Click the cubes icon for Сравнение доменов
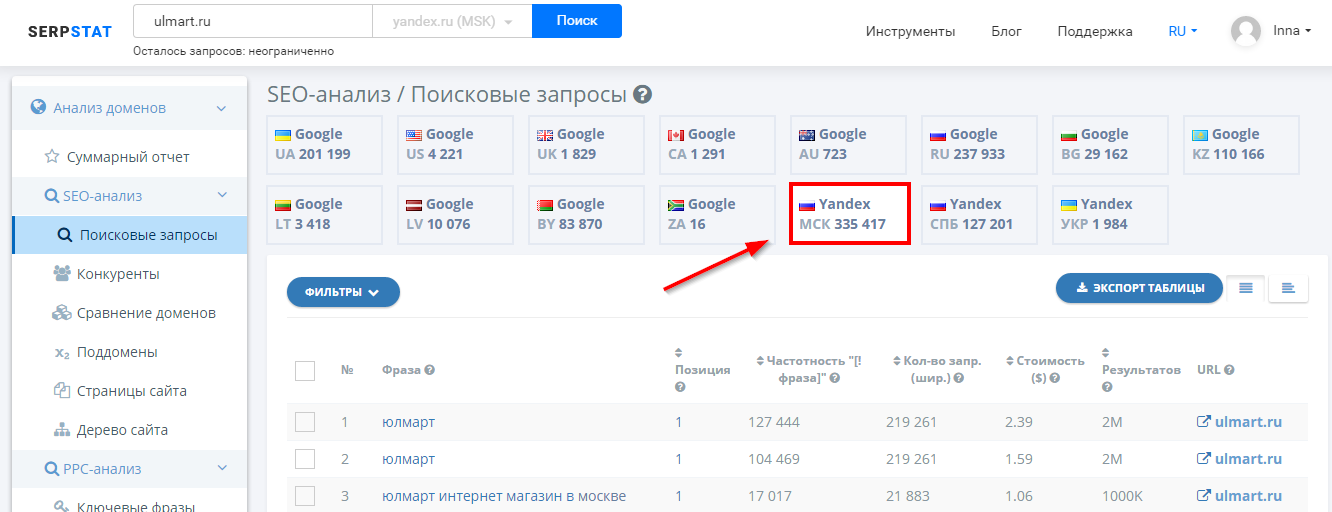1332x512 pixels. point(61,313)
